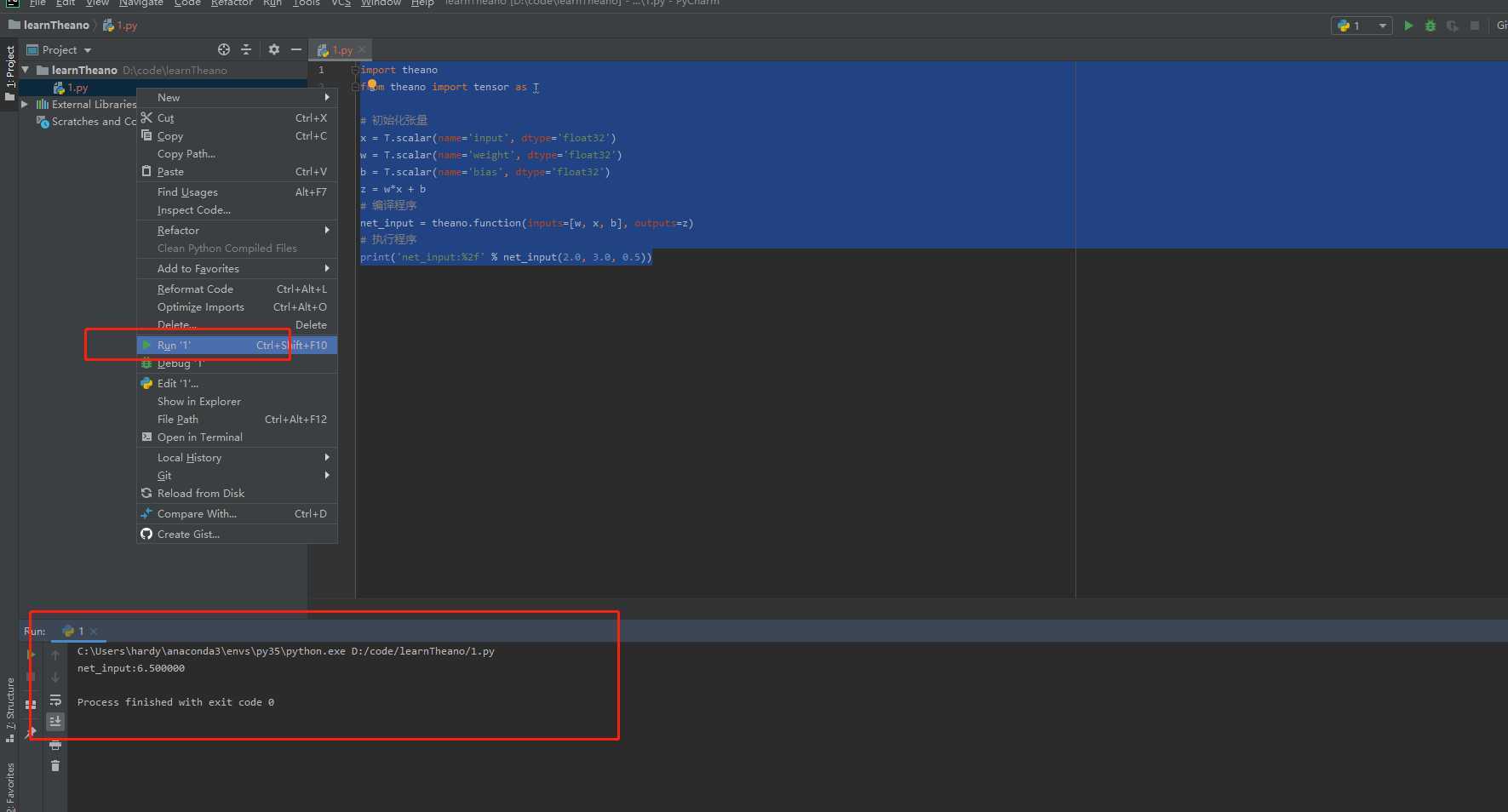Open the New submenu in context menu

coord(238,97)
